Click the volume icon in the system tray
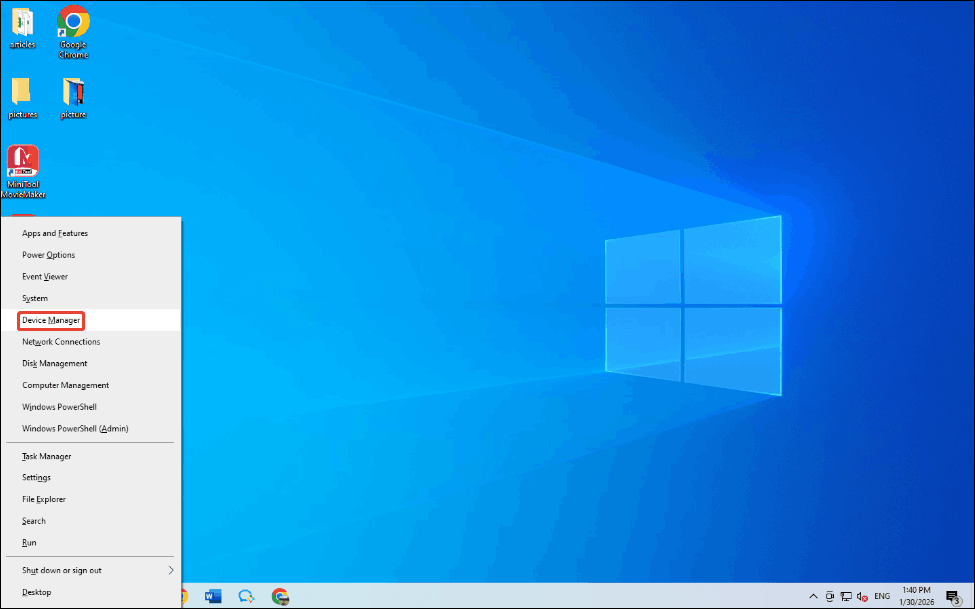 click(x=862, y=595)
